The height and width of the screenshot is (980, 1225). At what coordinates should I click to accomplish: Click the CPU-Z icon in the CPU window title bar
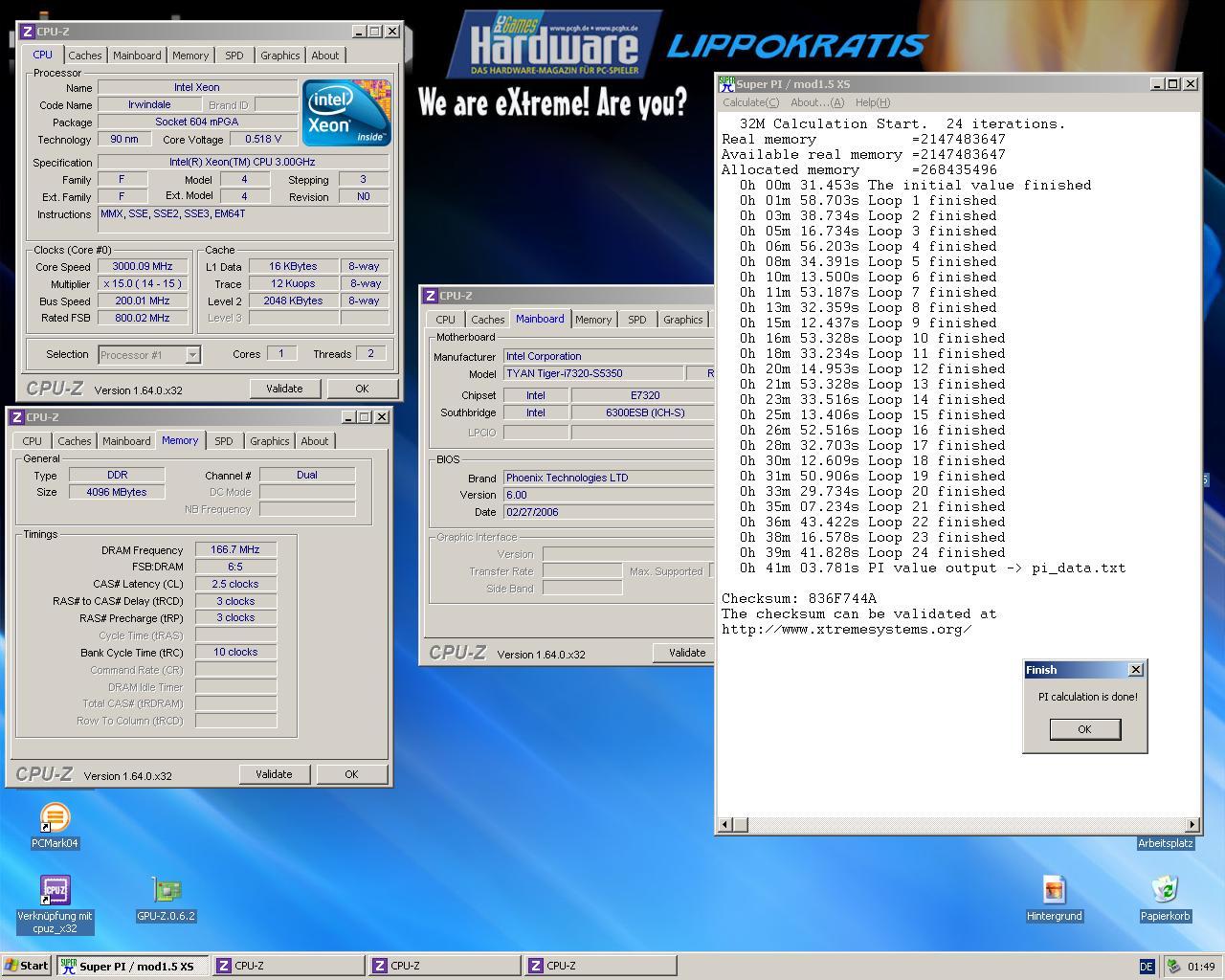pos(28,32)
